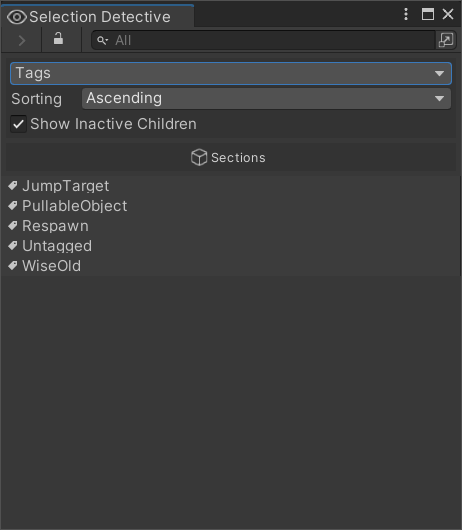Open the Tags grouping dropdown

231,73
